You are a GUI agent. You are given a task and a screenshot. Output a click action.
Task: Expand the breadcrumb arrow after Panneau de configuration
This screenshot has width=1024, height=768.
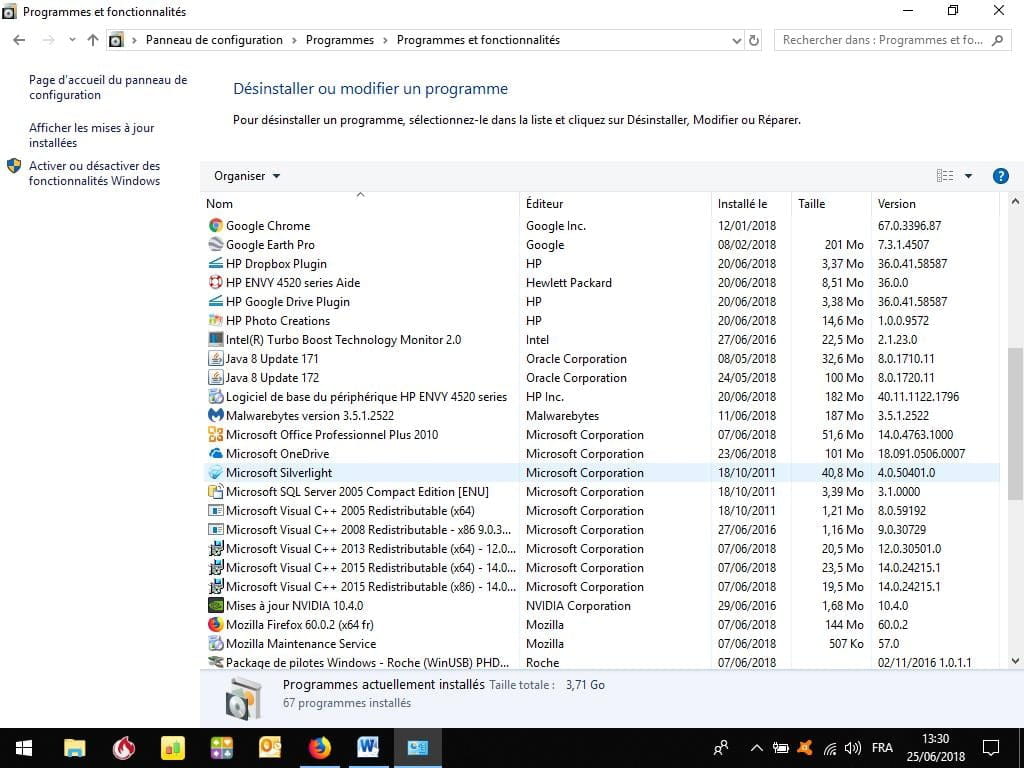point(294,40)
